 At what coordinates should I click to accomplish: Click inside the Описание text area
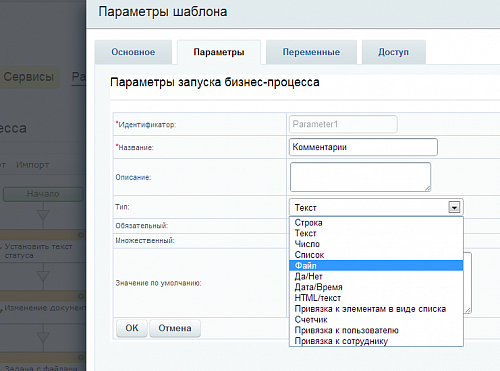click(x=360, y=177)
